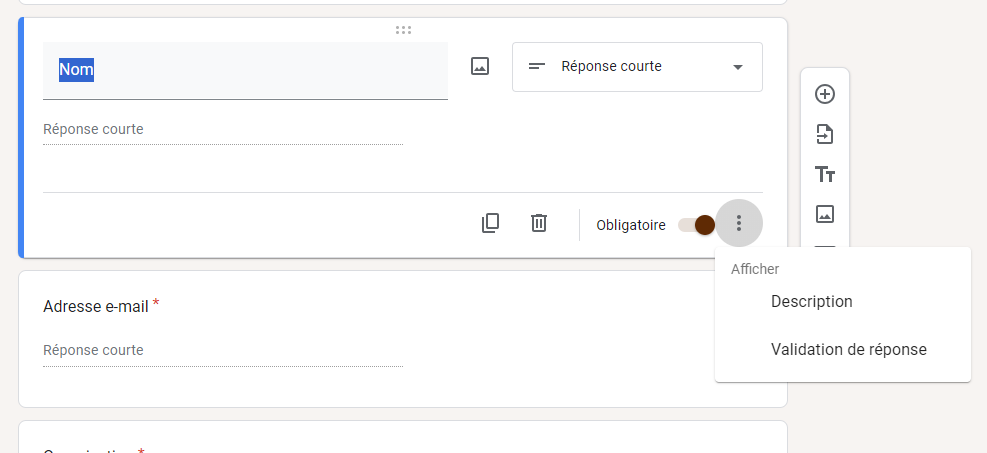
Task: Select the partially visible question card at bottom
Action: point(400,440)
